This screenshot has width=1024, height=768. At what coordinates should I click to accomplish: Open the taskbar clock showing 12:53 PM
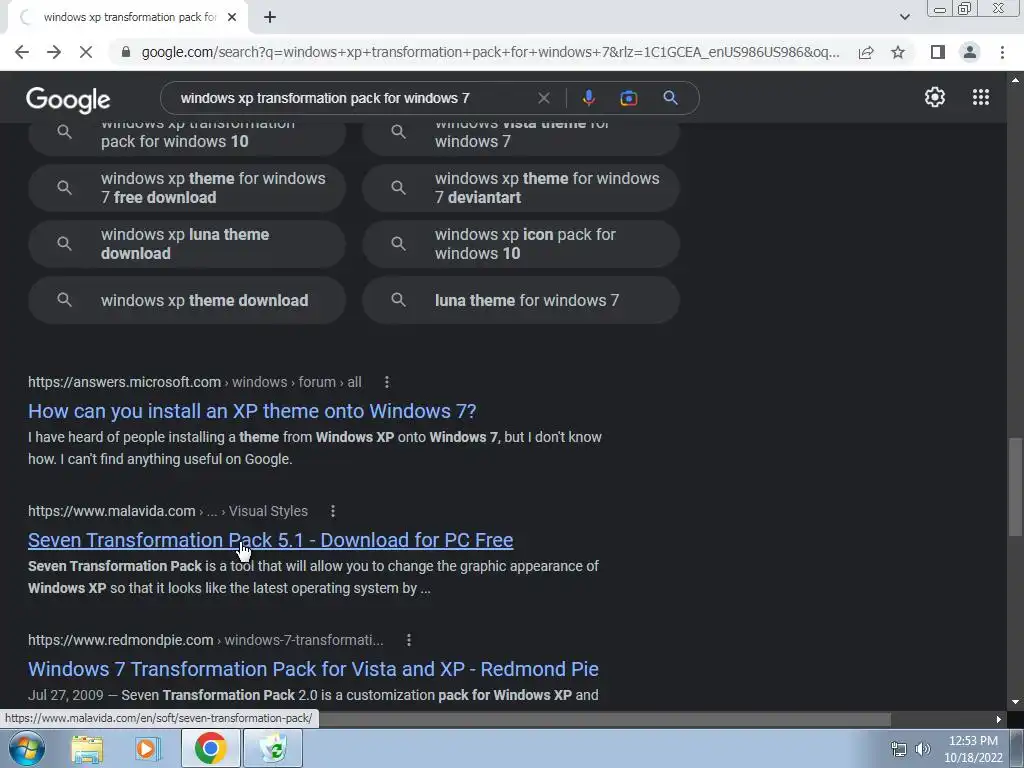click(x=973, y=749)
